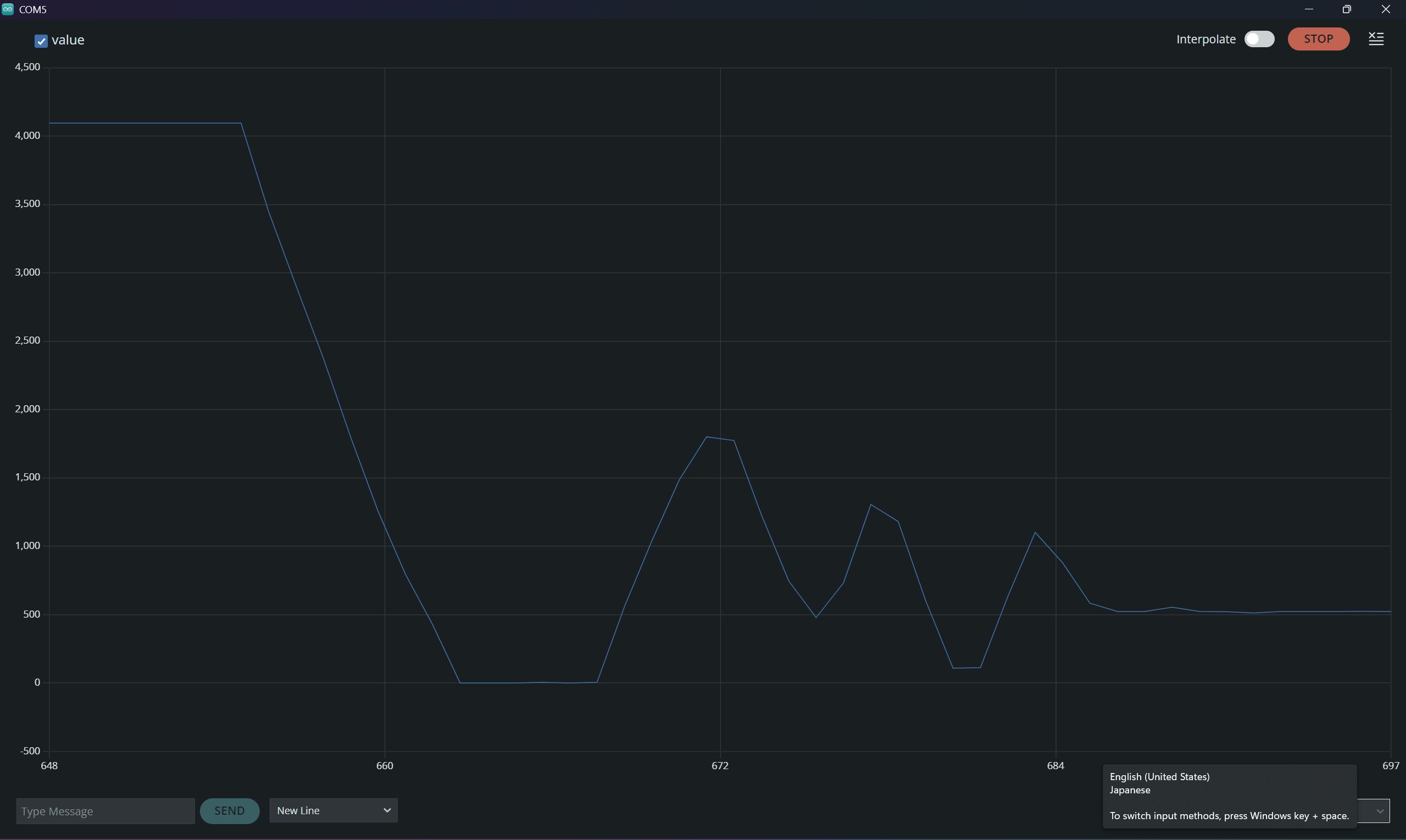
Task: Enable the Interpolate switch
Action: pos(1259,39)
